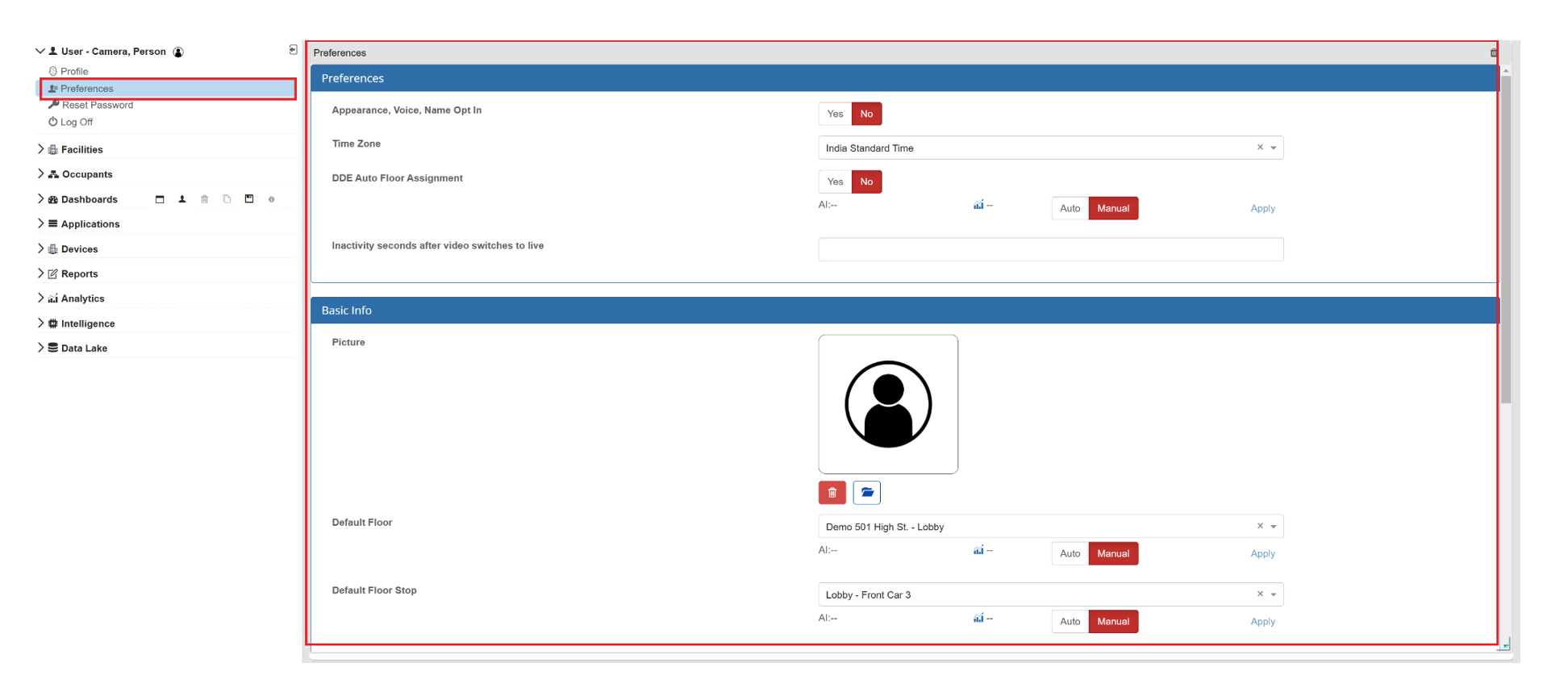
Task: Click the analytics chart icon under Default Floor
Action: click(x=978, y=550)
